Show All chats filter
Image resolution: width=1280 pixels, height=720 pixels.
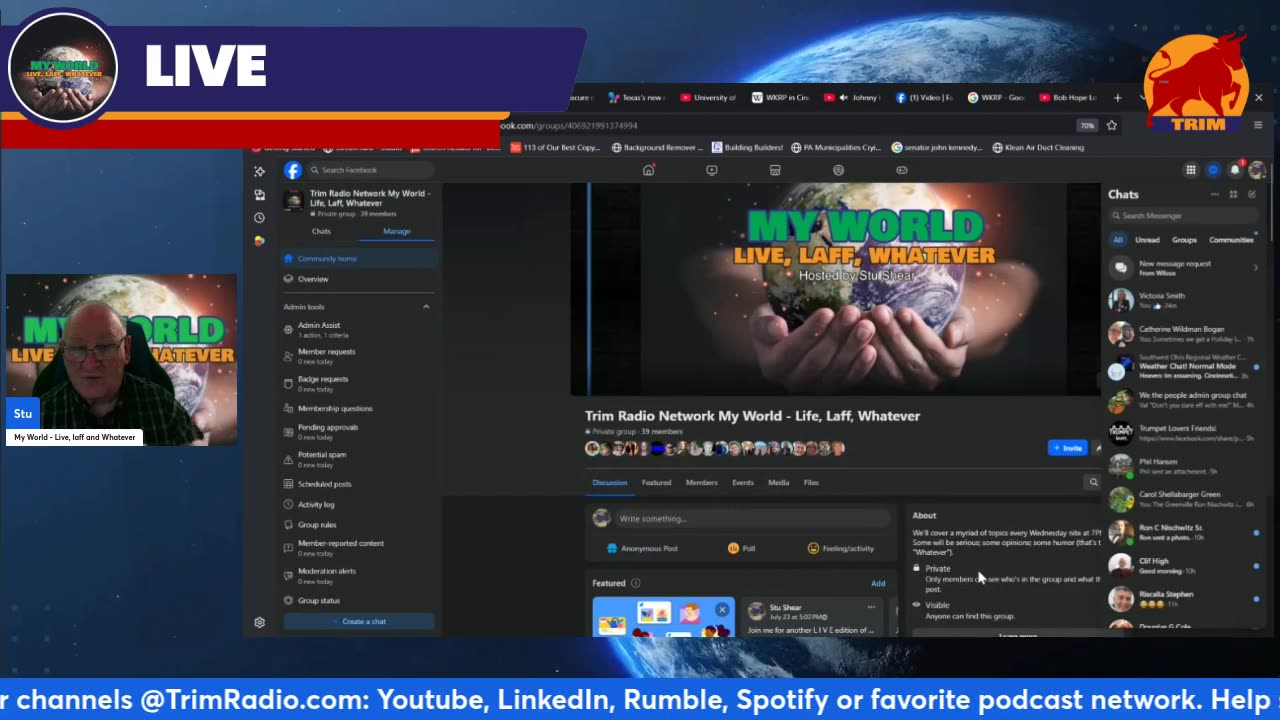[1118, 240]
